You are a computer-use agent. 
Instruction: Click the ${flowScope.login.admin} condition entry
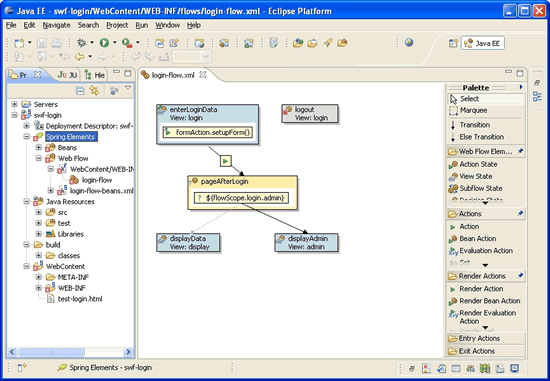point(241,198)
